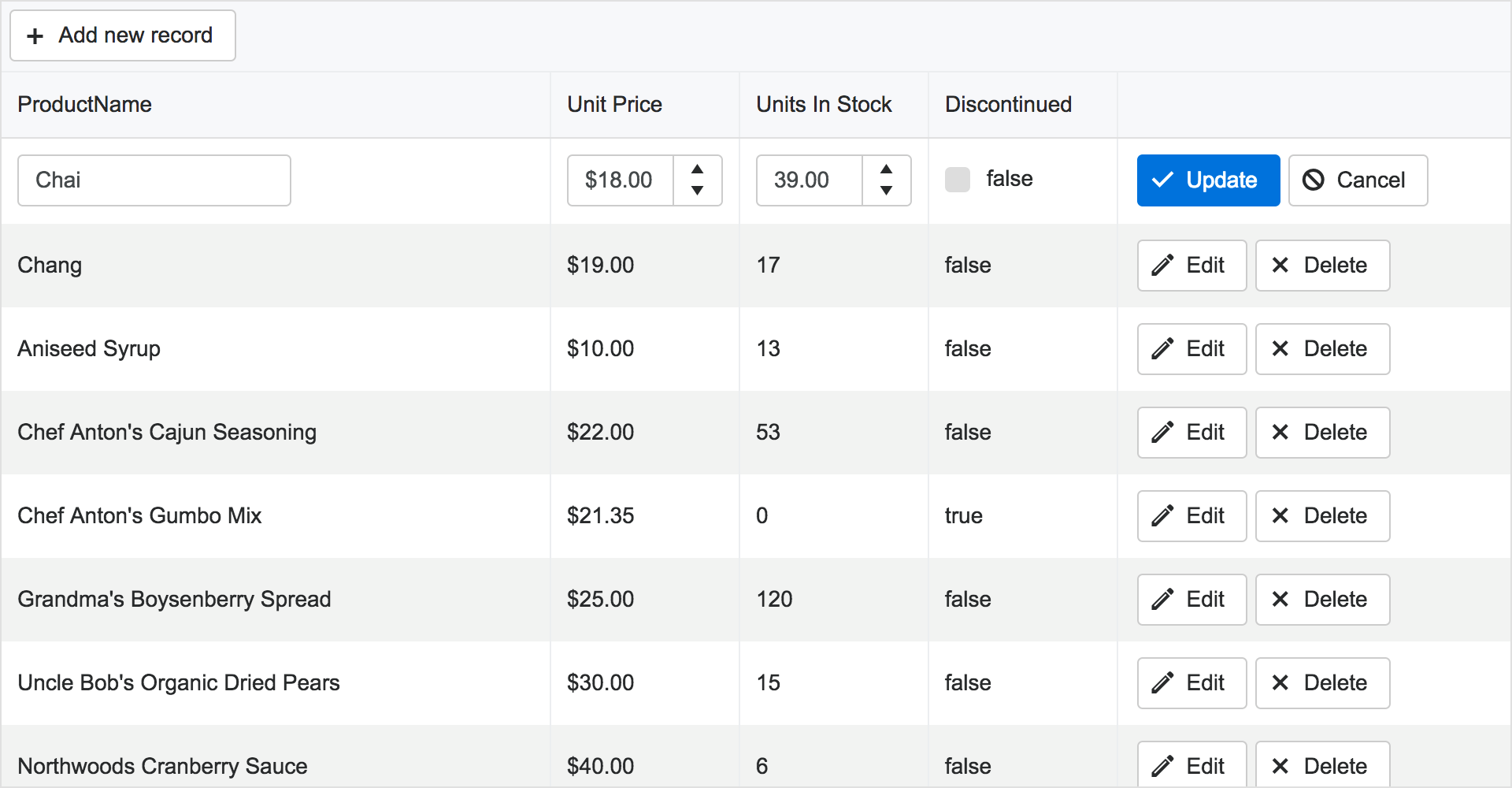Decrease Units In Stock with down arrow
This screenshot has width=1512, height=788.
886,191
